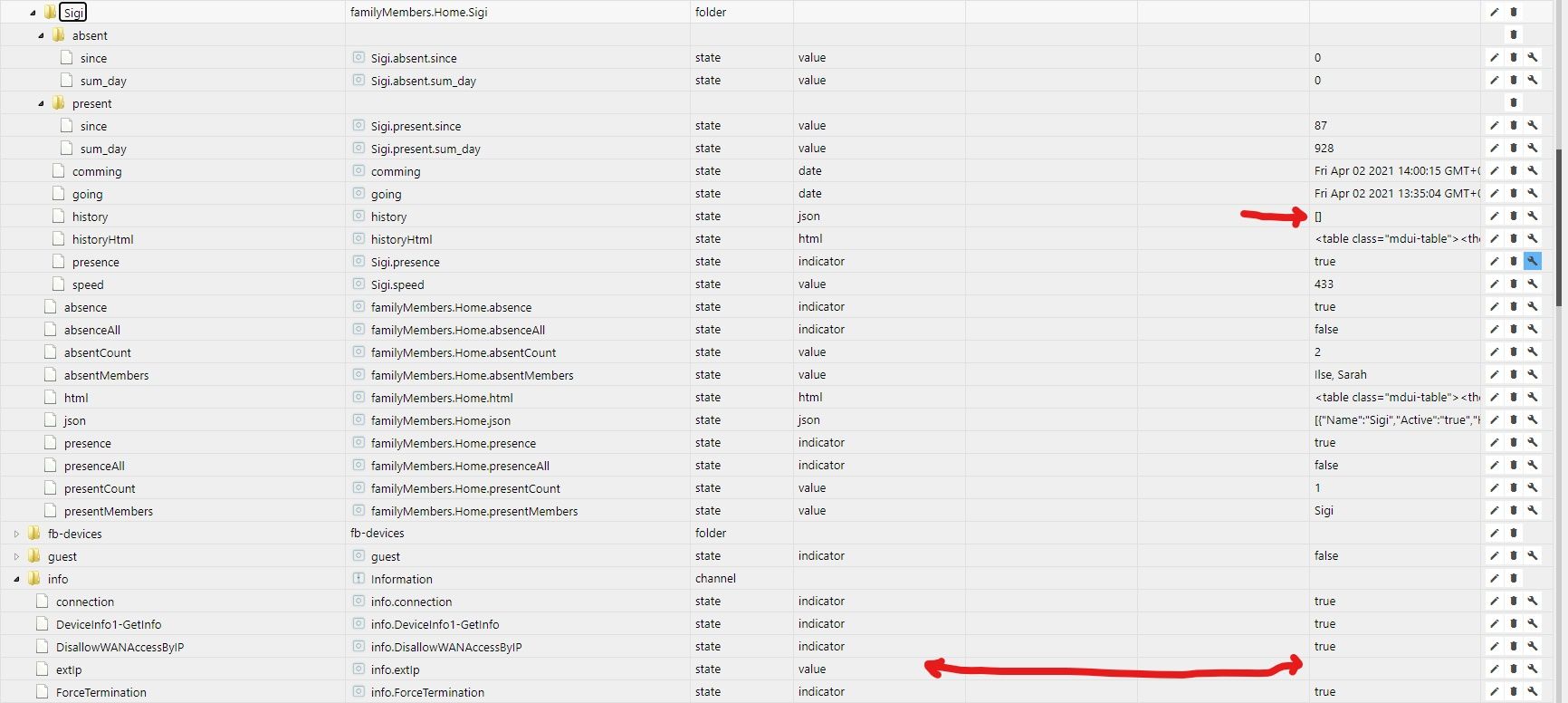Select the DisallowWANAccessByIP tree item
Screen dimensions: 1568x703
(x=120, y=647)
